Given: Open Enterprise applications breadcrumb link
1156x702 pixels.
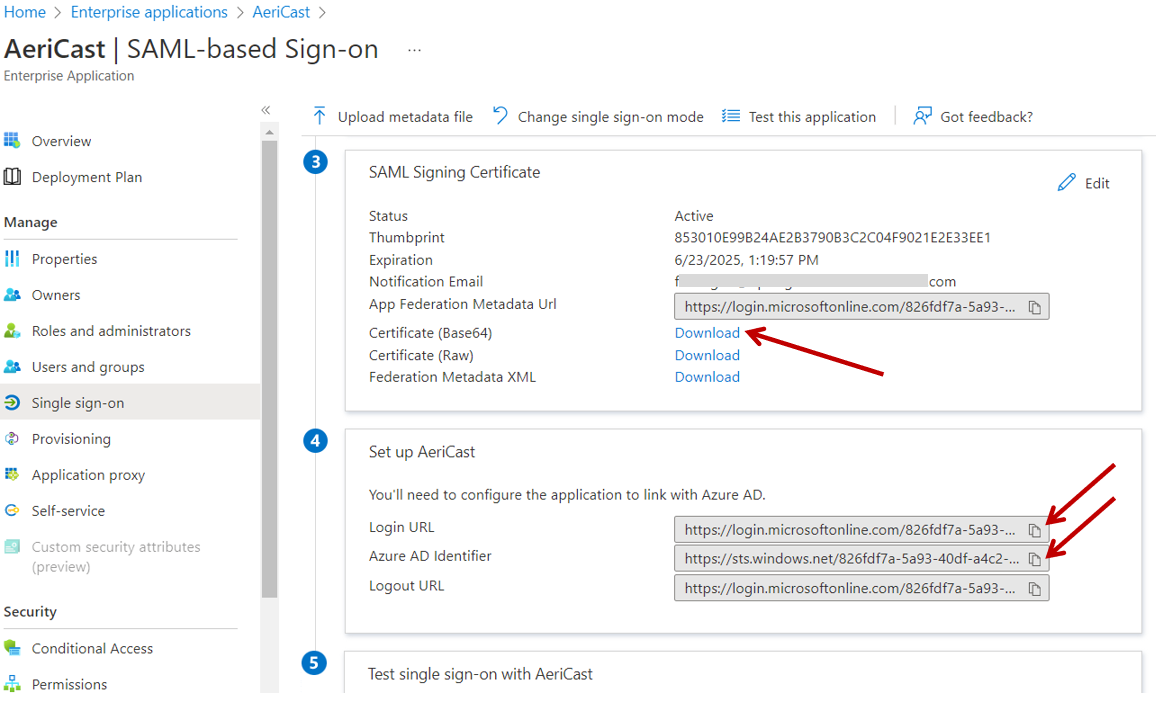Looking at the screenshot, I should pyautogui.click(x=149, y=12).
